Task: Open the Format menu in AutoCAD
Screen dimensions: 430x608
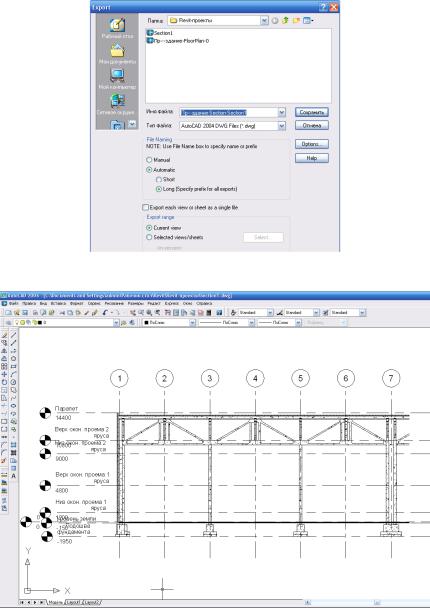Action: point(77,304)
